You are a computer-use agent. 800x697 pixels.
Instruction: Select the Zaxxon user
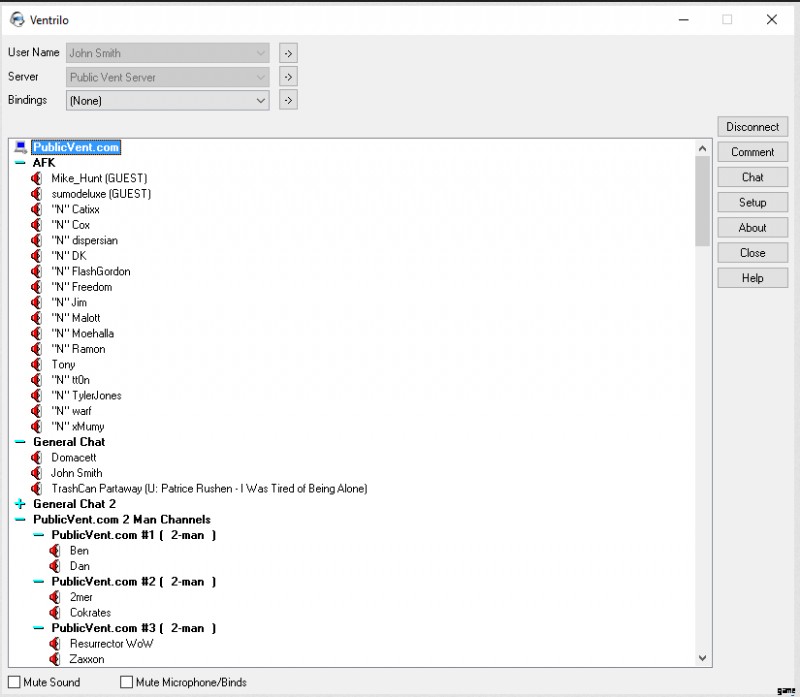pos(87,659)
